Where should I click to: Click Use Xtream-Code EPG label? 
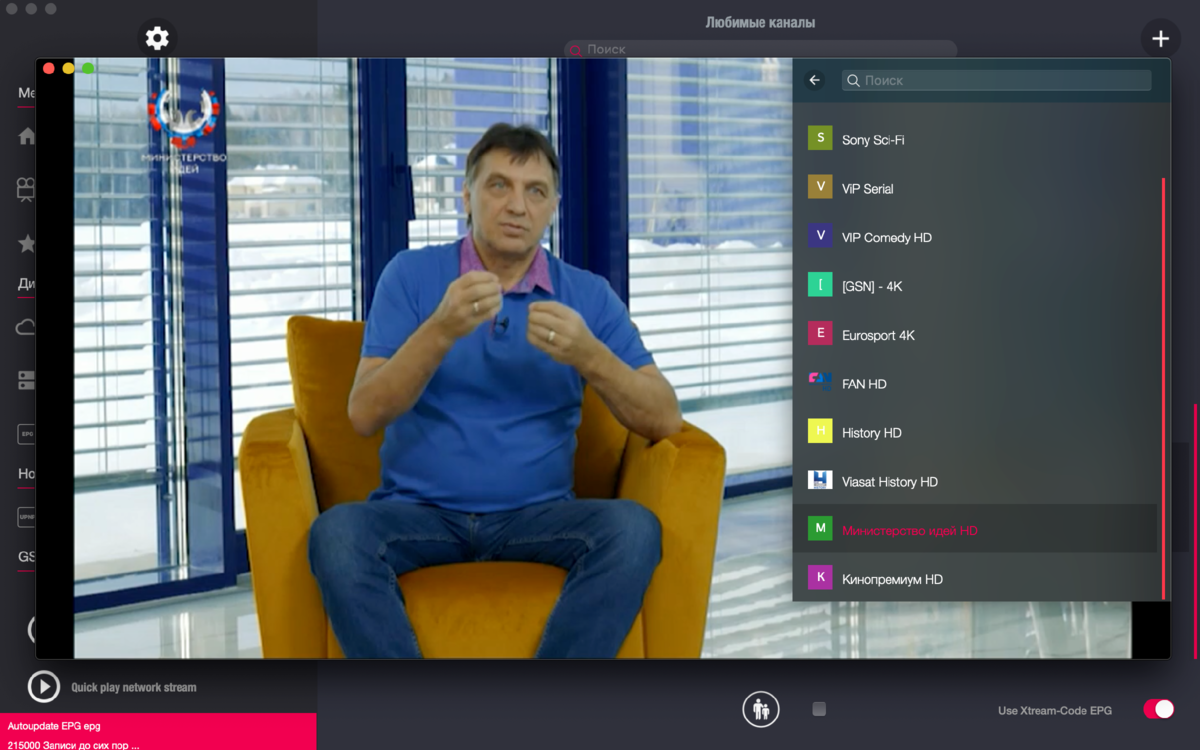1055,711
